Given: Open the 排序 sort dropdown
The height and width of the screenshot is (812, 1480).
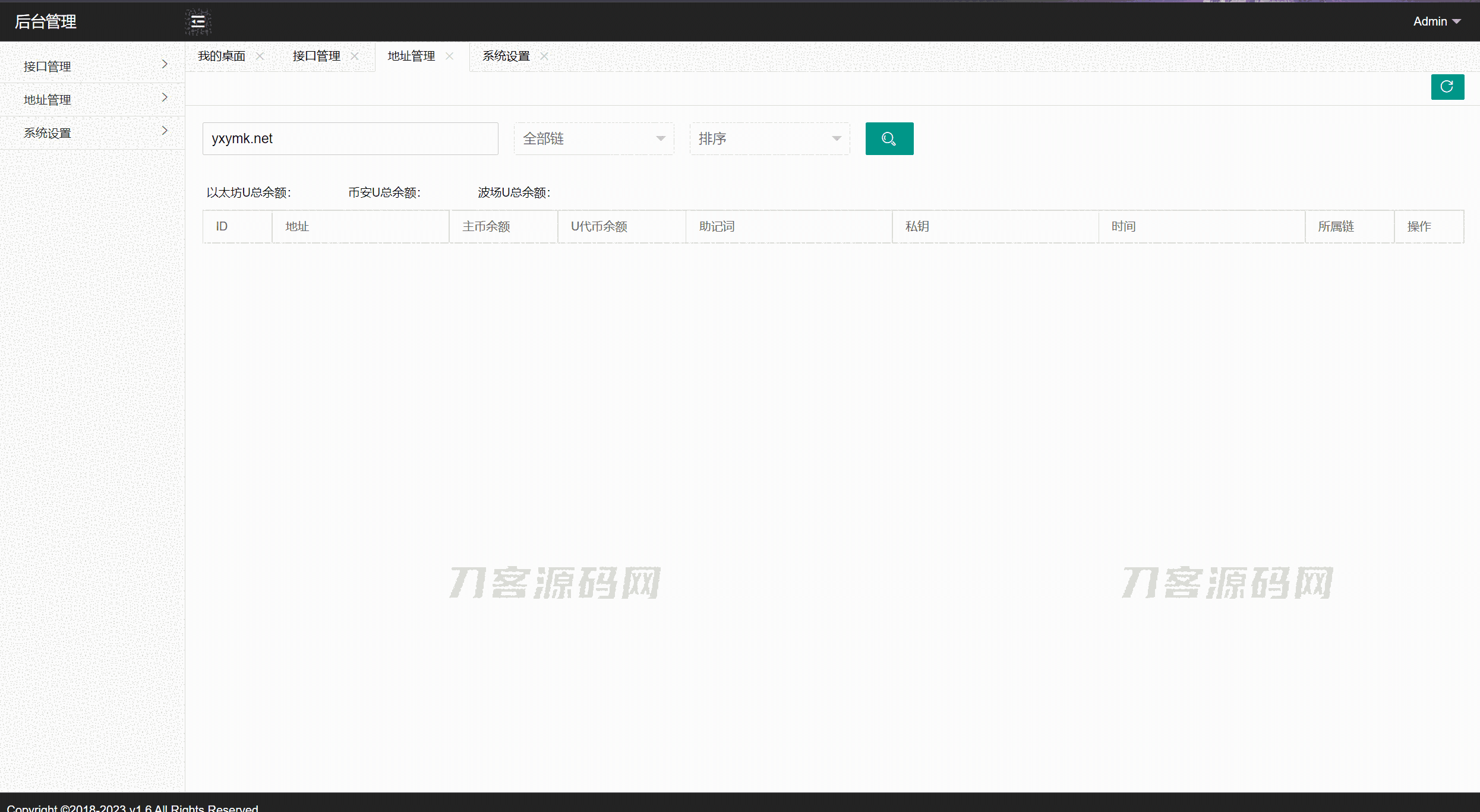Looking at the screenshot, I should [769, 138].
